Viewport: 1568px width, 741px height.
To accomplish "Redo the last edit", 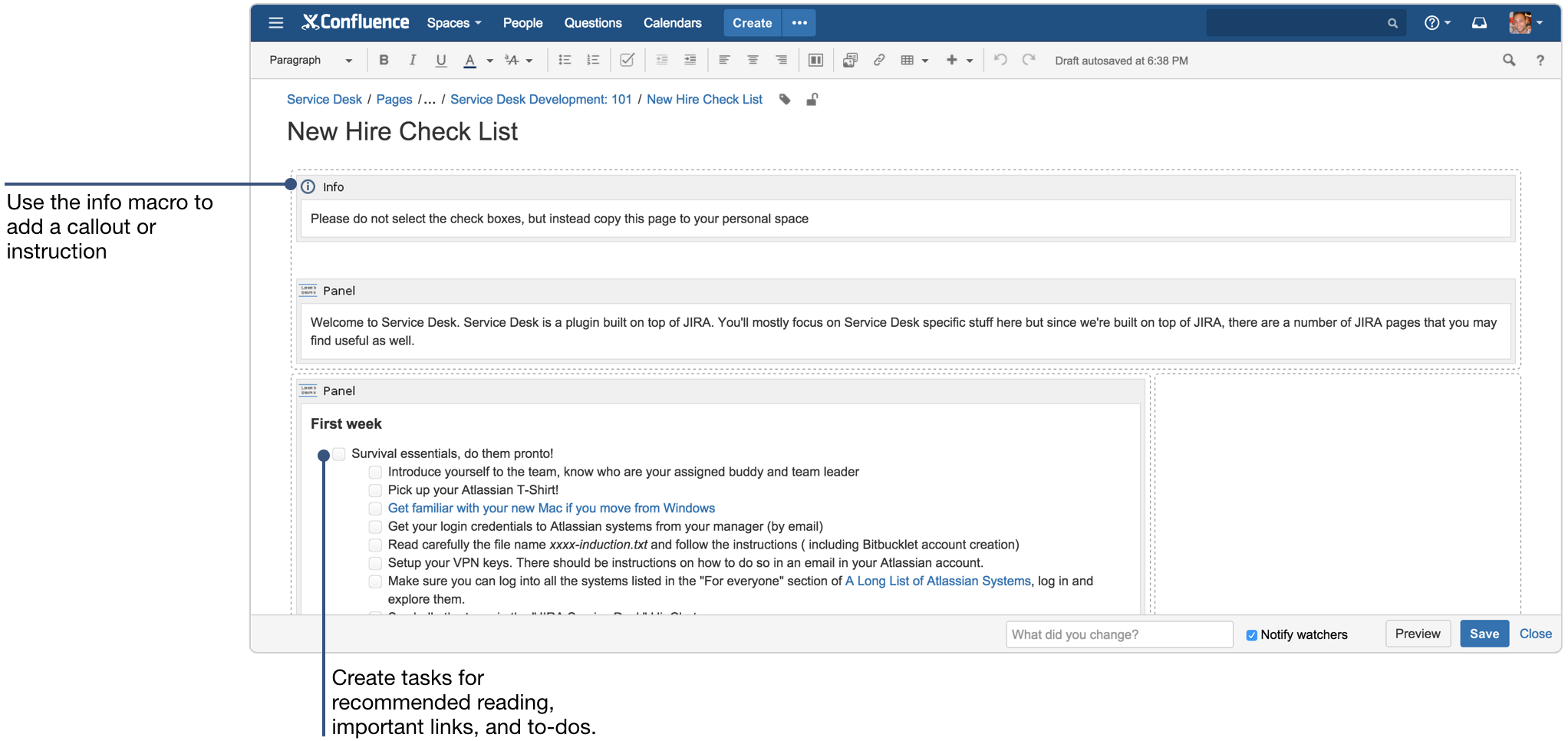I will [1029, 60].
